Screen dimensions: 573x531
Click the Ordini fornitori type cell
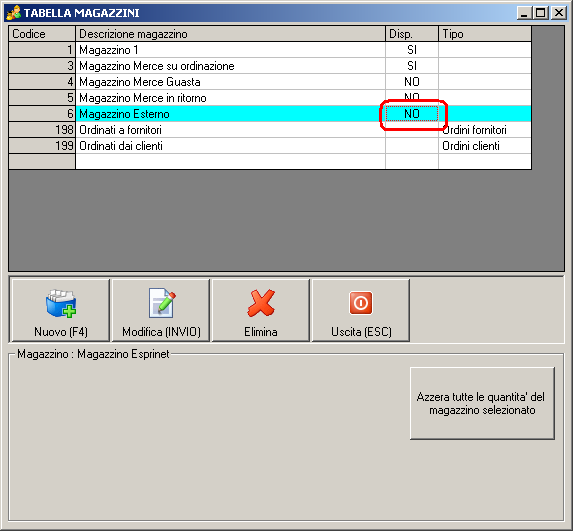[485, 130]
